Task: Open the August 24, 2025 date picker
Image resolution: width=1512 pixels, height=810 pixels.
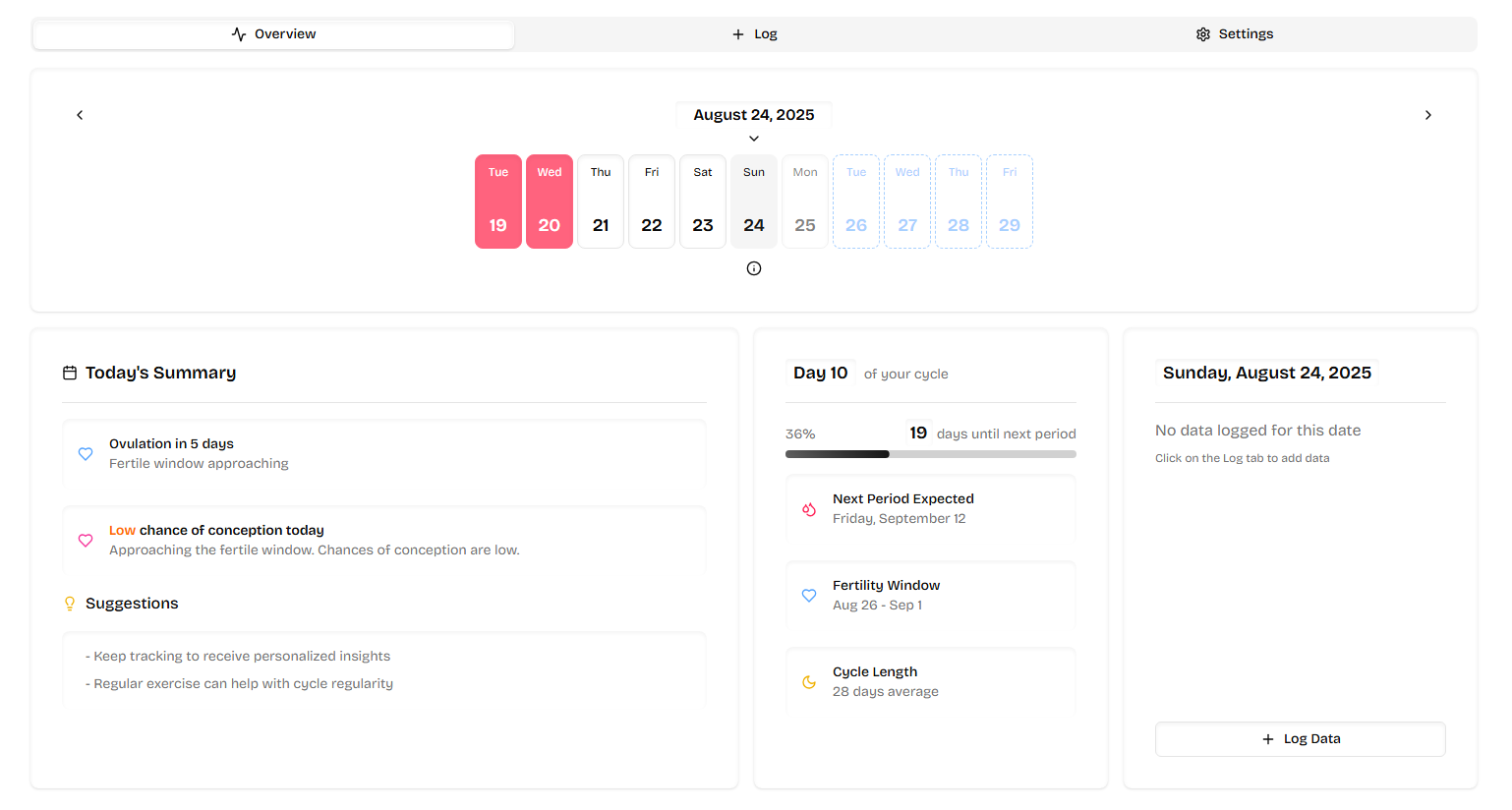Action: point(754,115)
